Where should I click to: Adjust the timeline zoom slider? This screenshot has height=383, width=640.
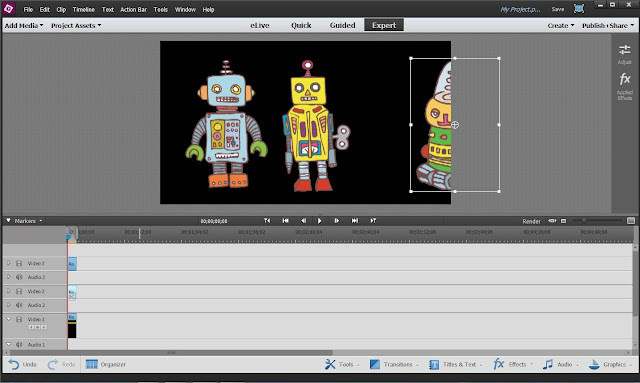tap(584, 220)
